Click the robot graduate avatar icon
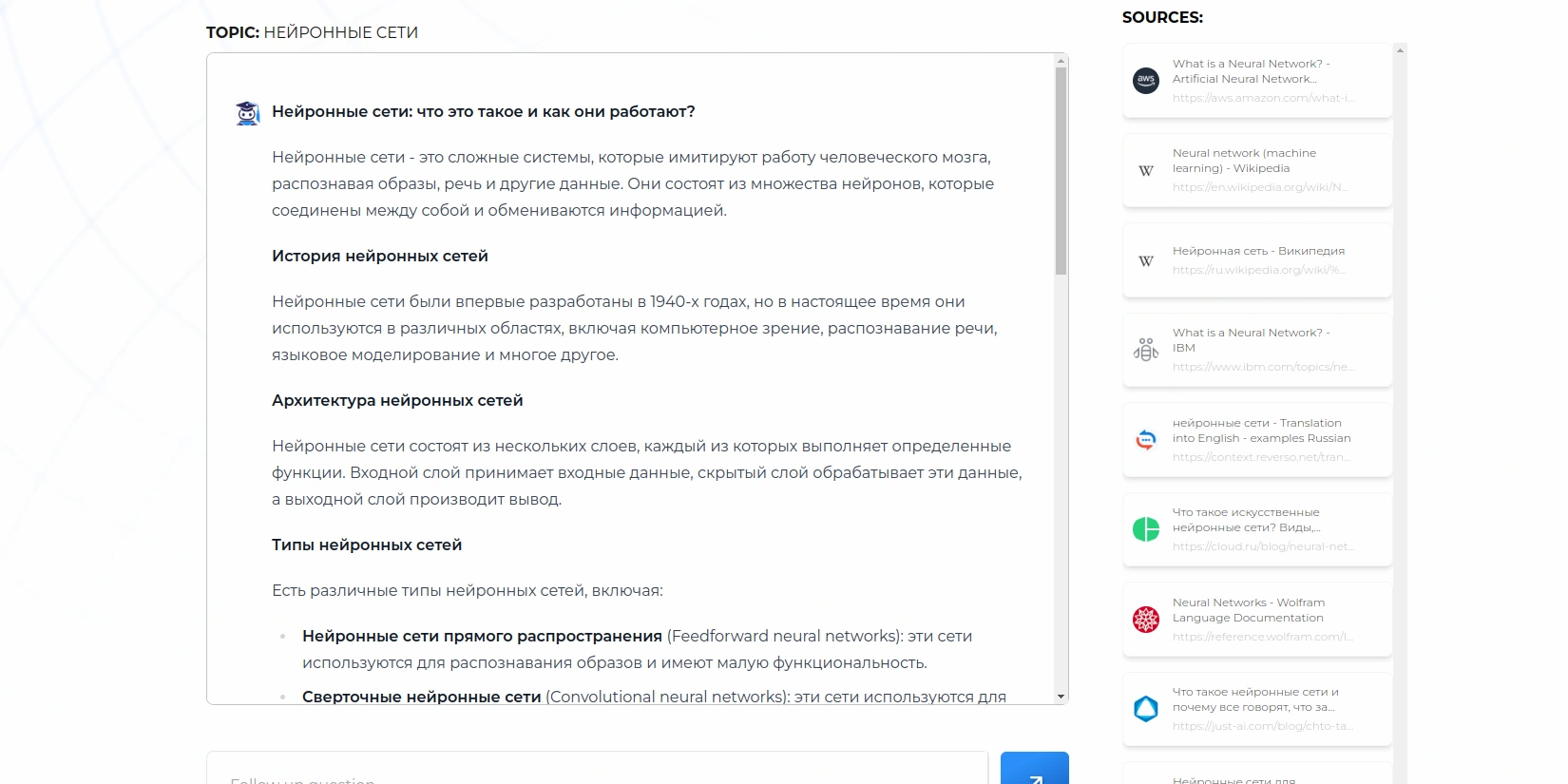 248,113
